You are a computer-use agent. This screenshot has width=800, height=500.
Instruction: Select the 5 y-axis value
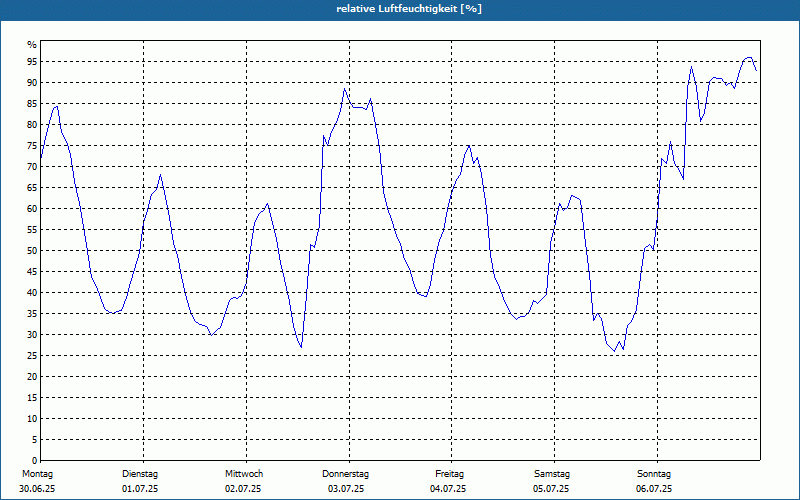[x=34, y=440]
